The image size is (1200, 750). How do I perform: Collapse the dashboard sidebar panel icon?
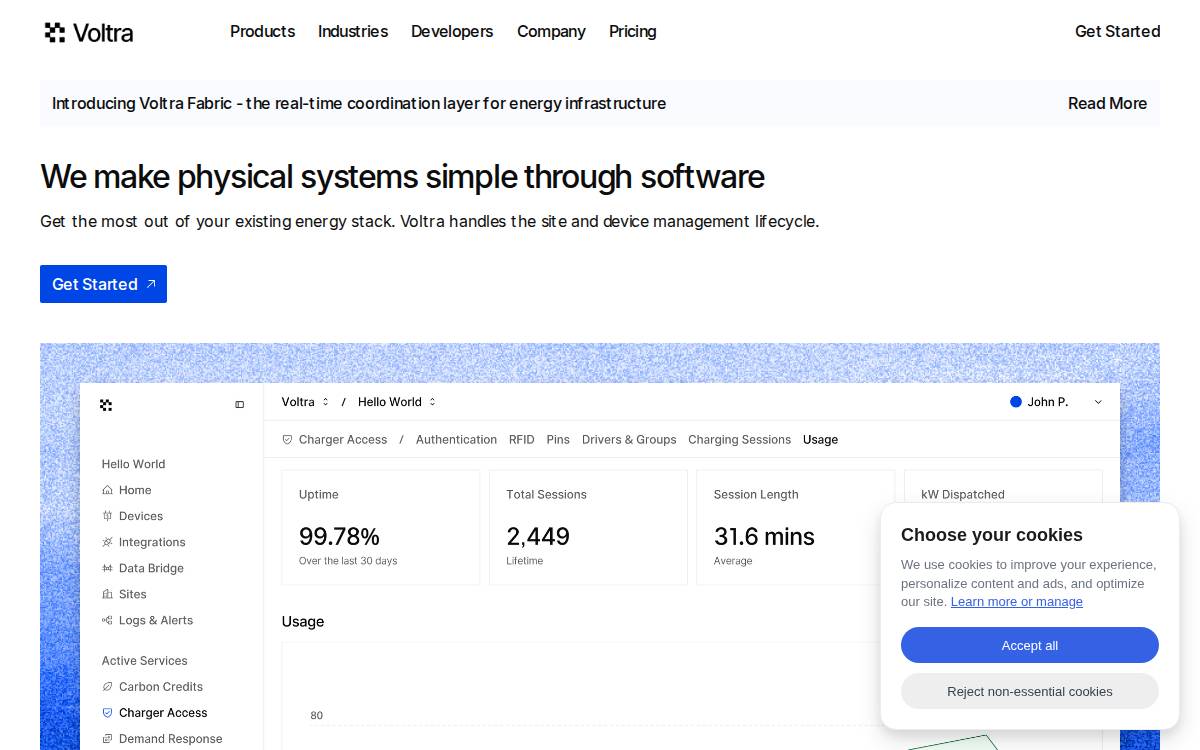click(240, 405)
